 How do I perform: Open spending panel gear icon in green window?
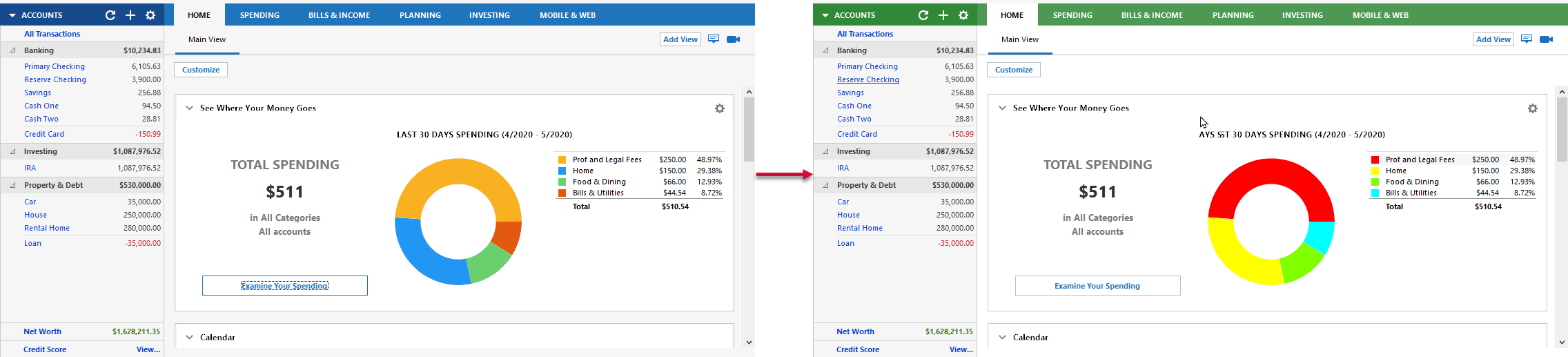(x=1533, y=108)
